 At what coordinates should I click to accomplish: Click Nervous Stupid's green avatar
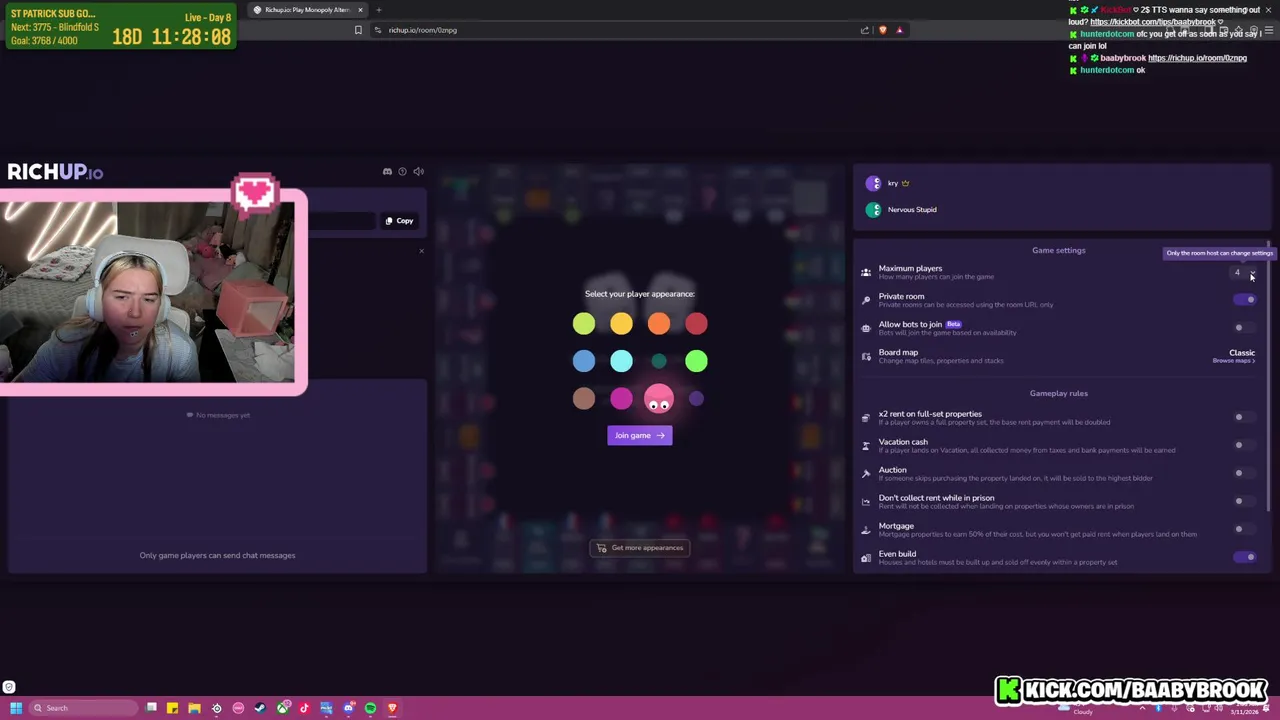coord(874,210)
